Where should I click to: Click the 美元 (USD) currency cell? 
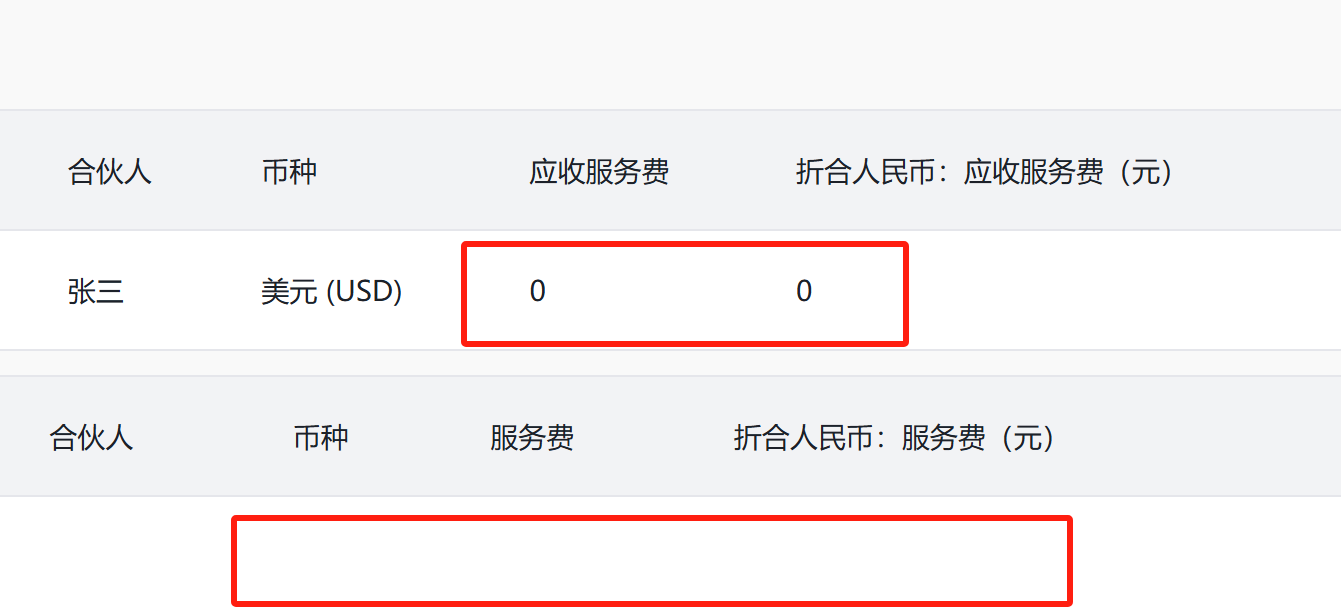(x=331, y=292)
